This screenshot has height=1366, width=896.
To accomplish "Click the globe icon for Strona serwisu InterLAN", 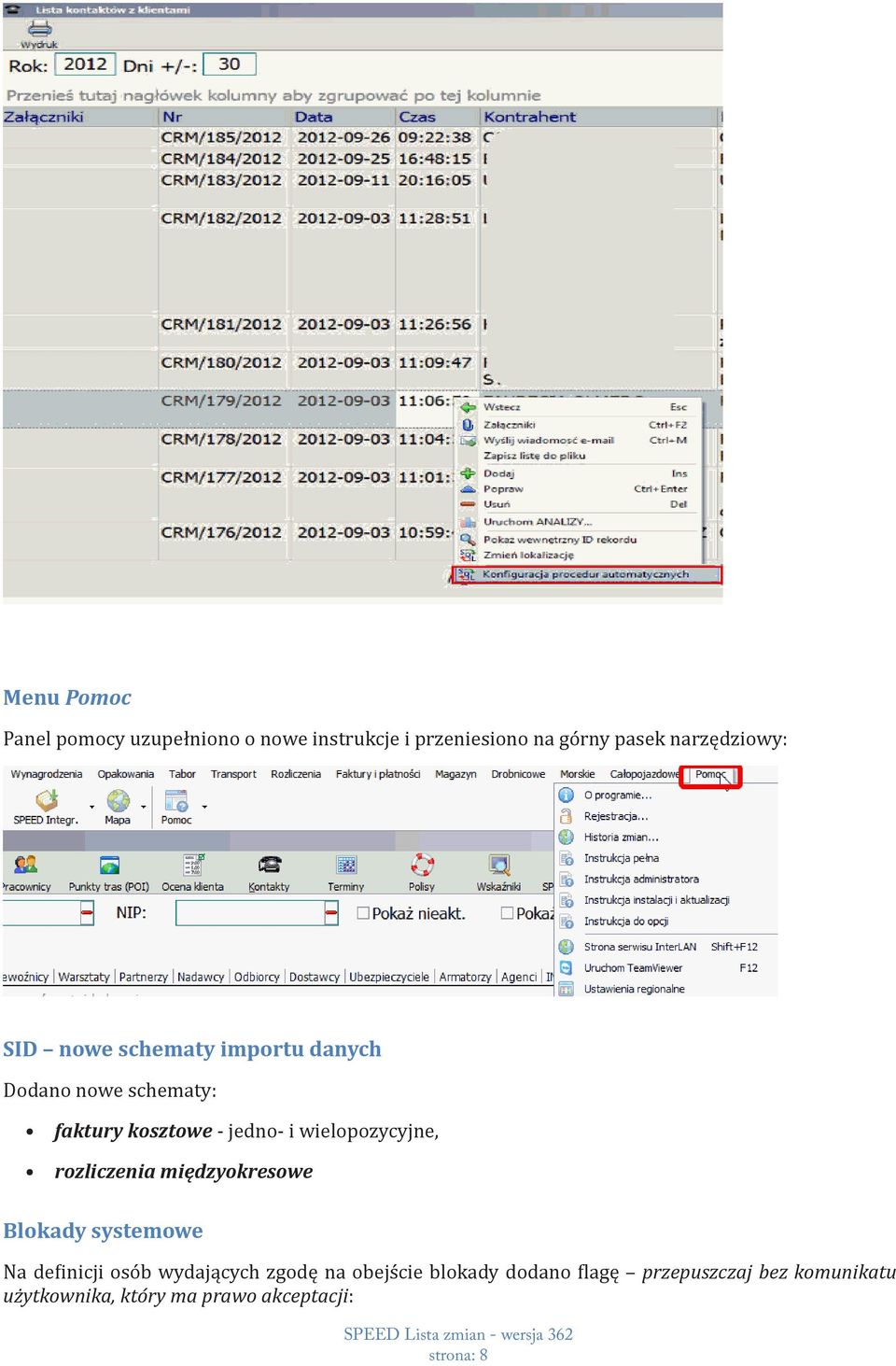I will pos(566,947).
